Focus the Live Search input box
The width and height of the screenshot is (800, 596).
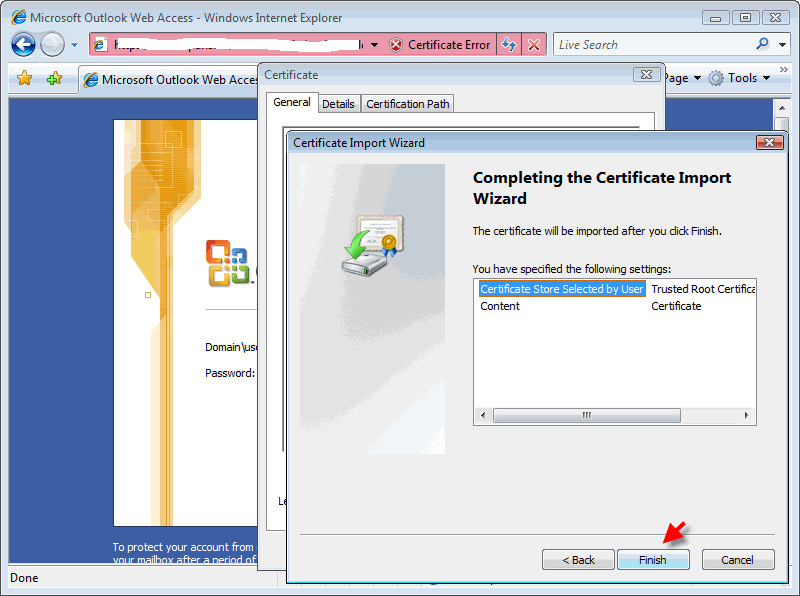click(653, 45)
